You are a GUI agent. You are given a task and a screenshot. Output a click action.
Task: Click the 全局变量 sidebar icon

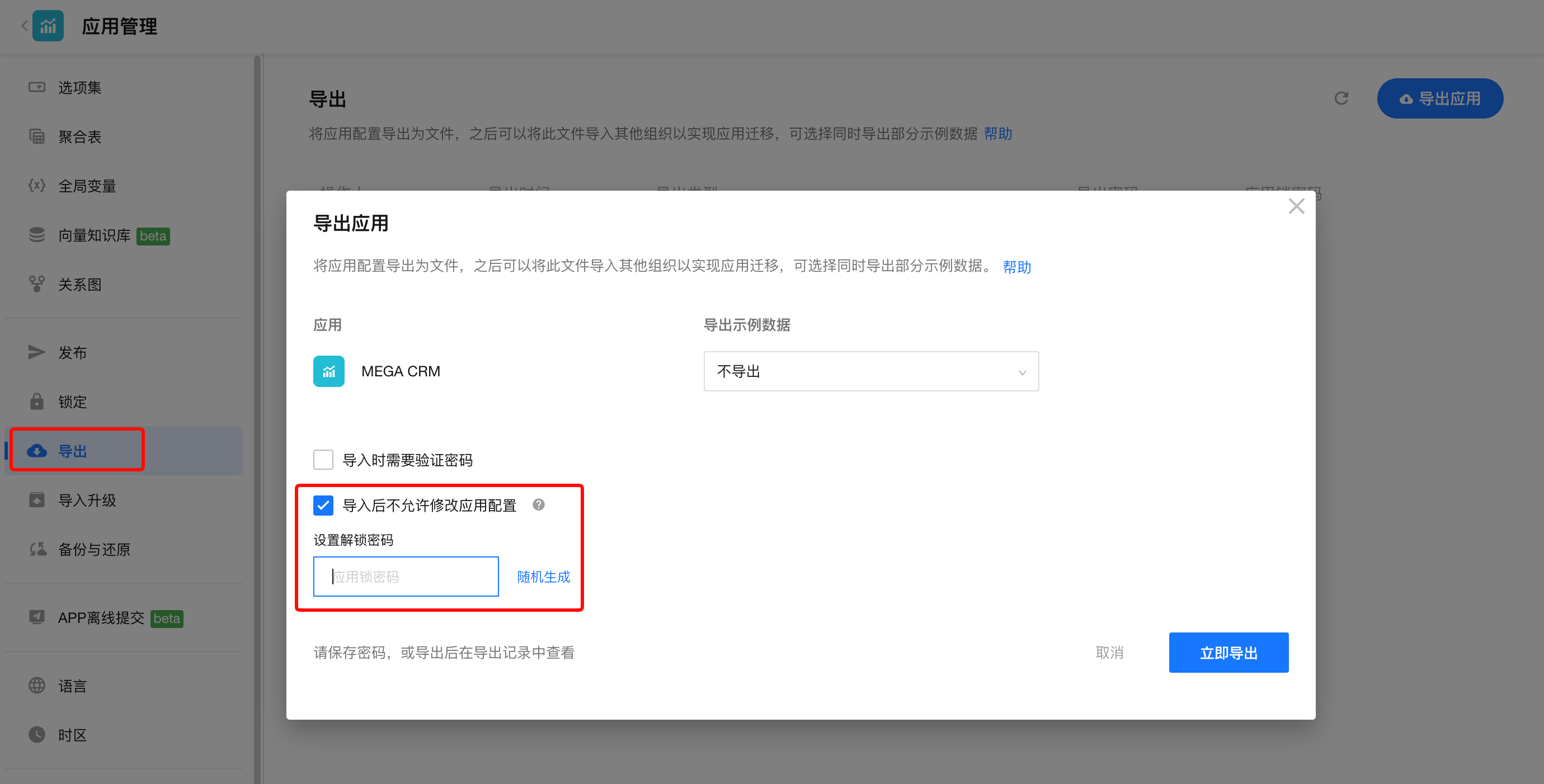tap(36, 186)
